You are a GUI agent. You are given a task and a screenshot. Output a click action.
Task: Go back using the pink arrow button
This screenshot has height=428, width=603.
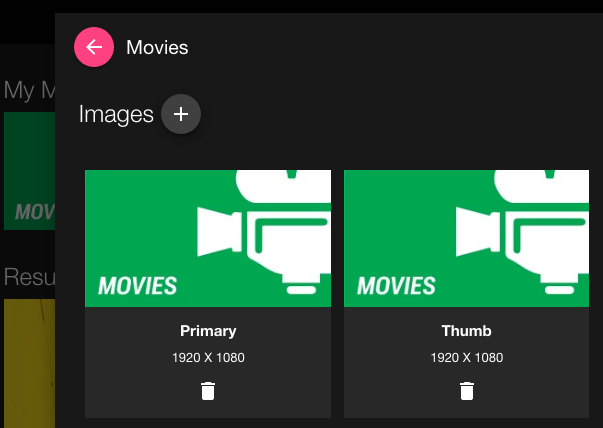[x=94, y=47]
